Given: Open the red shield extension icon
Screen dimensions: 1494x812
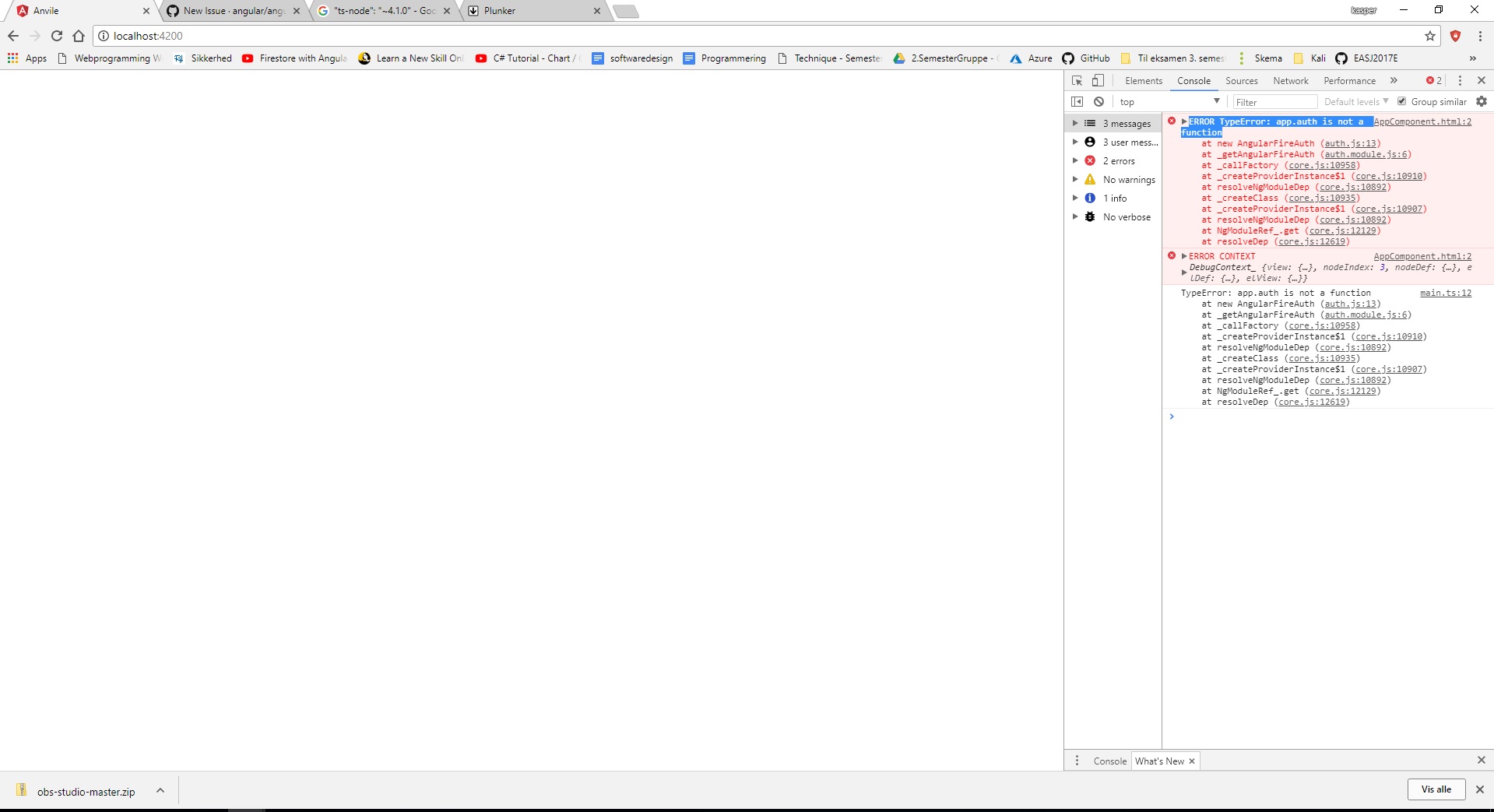Looking at the screenshot, I should tap(1455, 36).
